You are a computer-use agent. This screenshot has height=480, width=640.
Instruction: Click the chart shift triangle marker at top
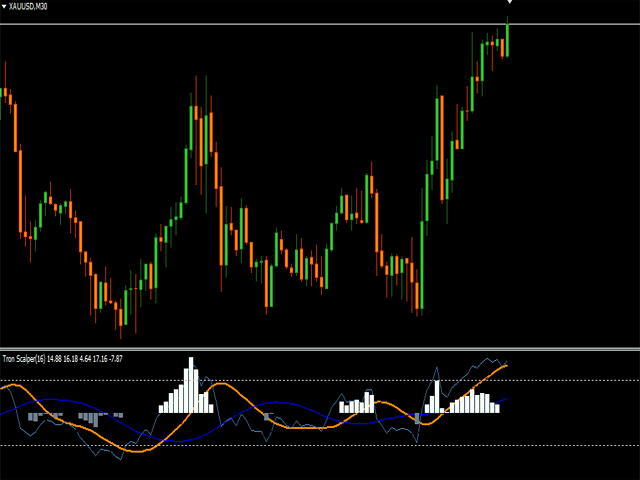coord(509,2)
